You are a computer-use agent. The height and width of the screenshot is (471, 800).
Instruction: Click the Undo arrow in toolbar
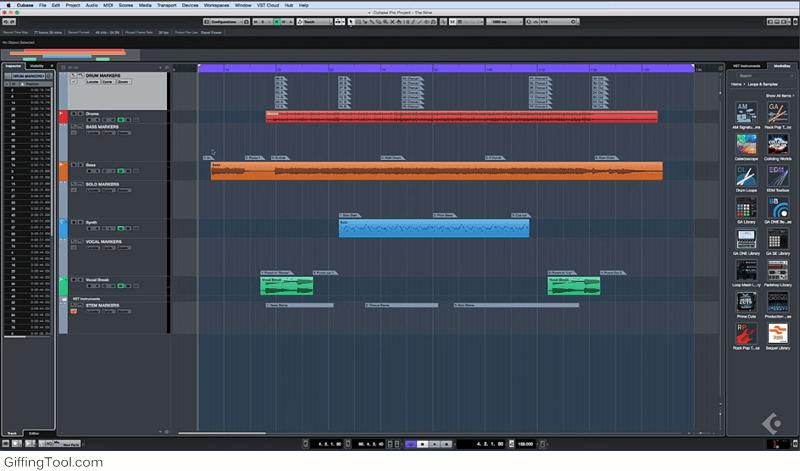[x=6, y=22]
